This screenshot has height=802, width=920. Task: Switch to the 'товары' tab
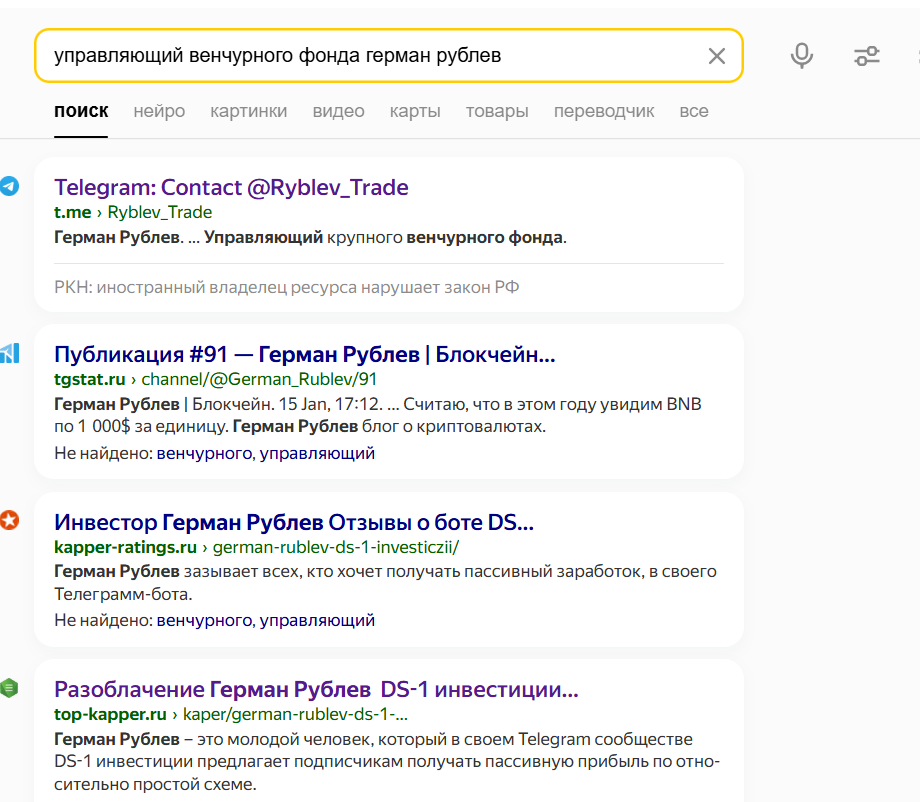tap(497, 111)
